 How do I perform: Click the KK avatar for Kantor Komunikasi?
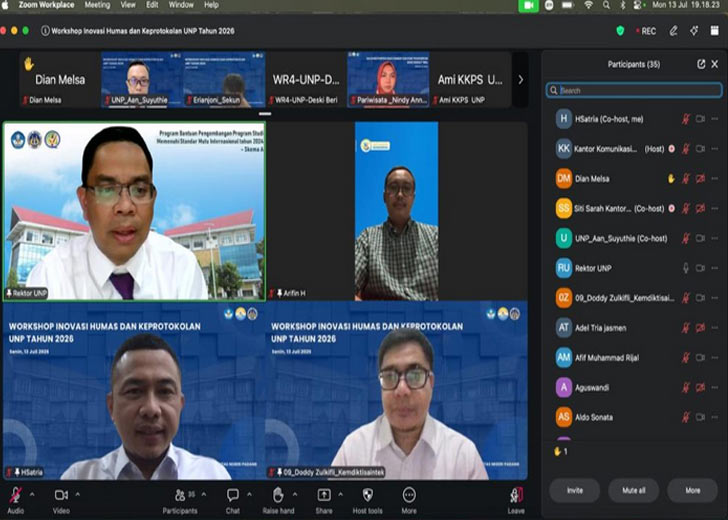pyautogui.click(x=564, y=149)
